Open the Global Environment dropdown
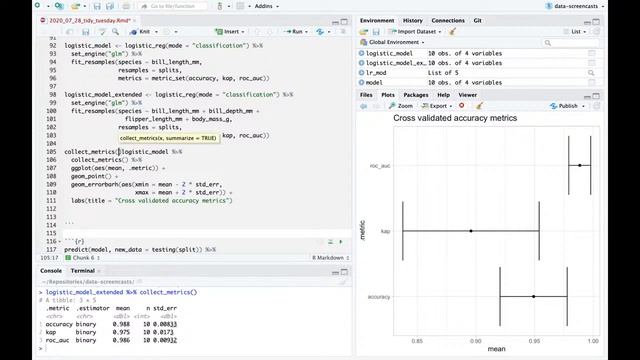640x360 pixels. coord(392,42)
